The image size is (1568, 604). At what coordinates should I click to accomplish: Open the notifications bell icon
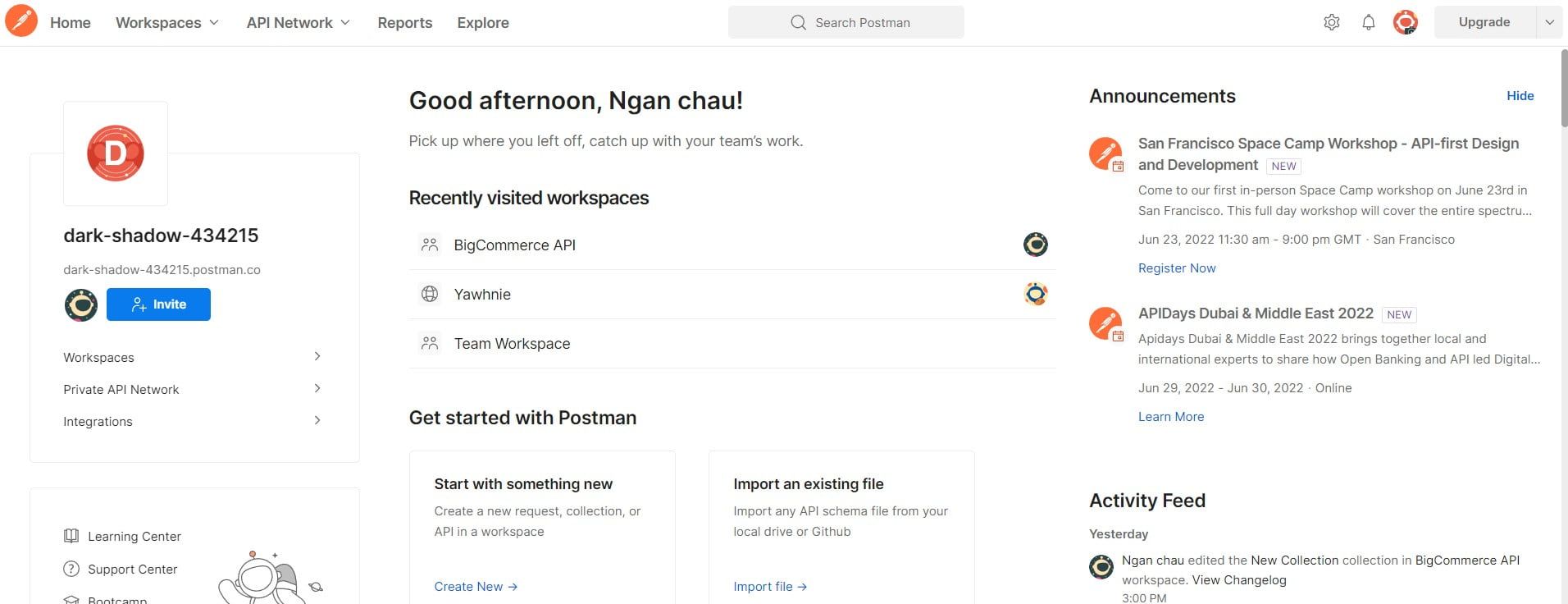coord(1369,22)
